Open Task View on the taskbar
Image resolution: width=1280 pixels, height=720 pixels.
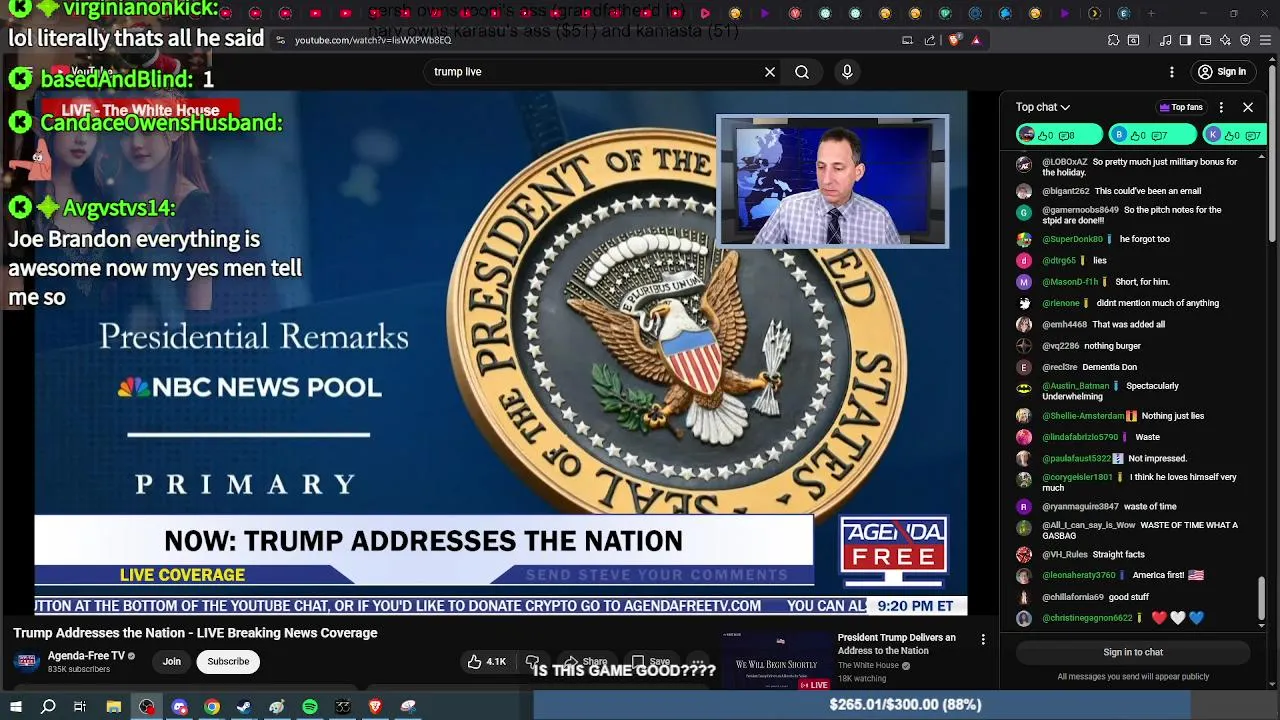pyautogui.click(x=80, y=706)
